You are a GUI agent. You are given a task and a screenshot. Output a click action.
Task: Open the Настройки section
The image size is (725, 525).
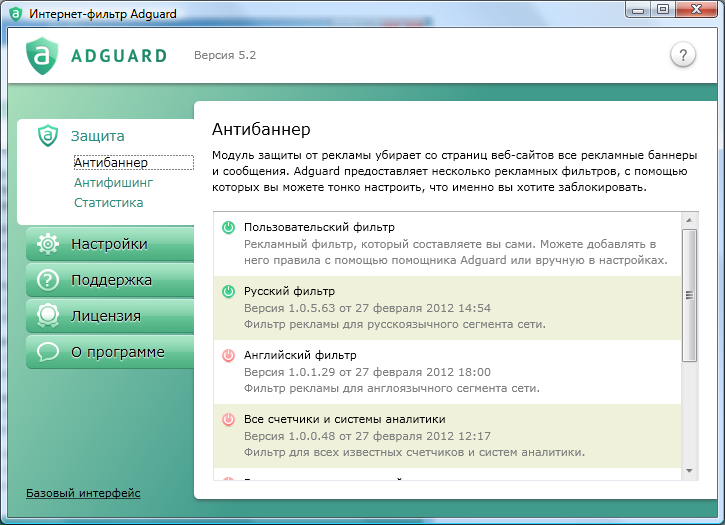pos(110,244)
